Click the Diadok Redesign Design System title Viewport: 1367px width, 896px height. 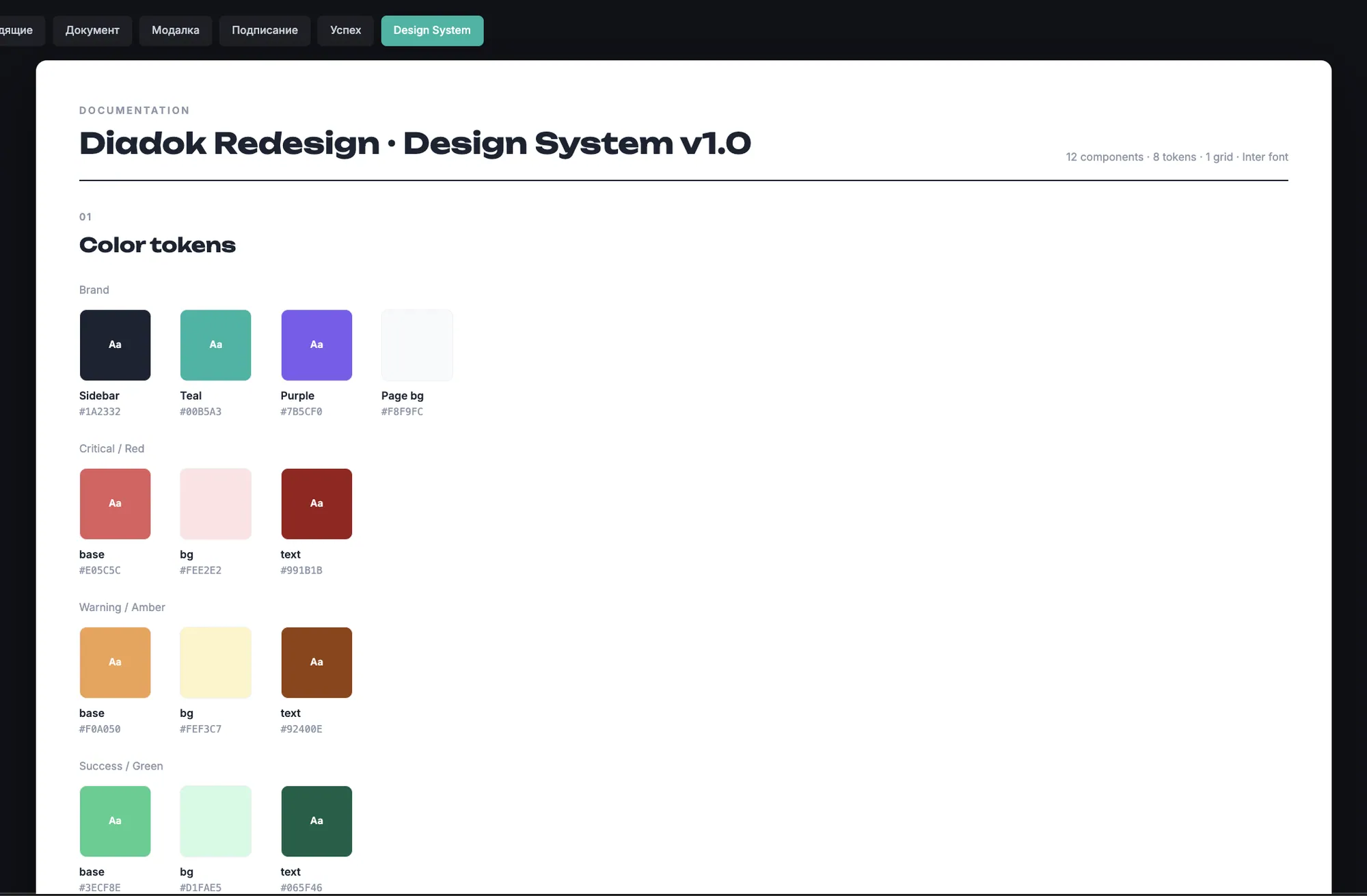click(415, 144)
